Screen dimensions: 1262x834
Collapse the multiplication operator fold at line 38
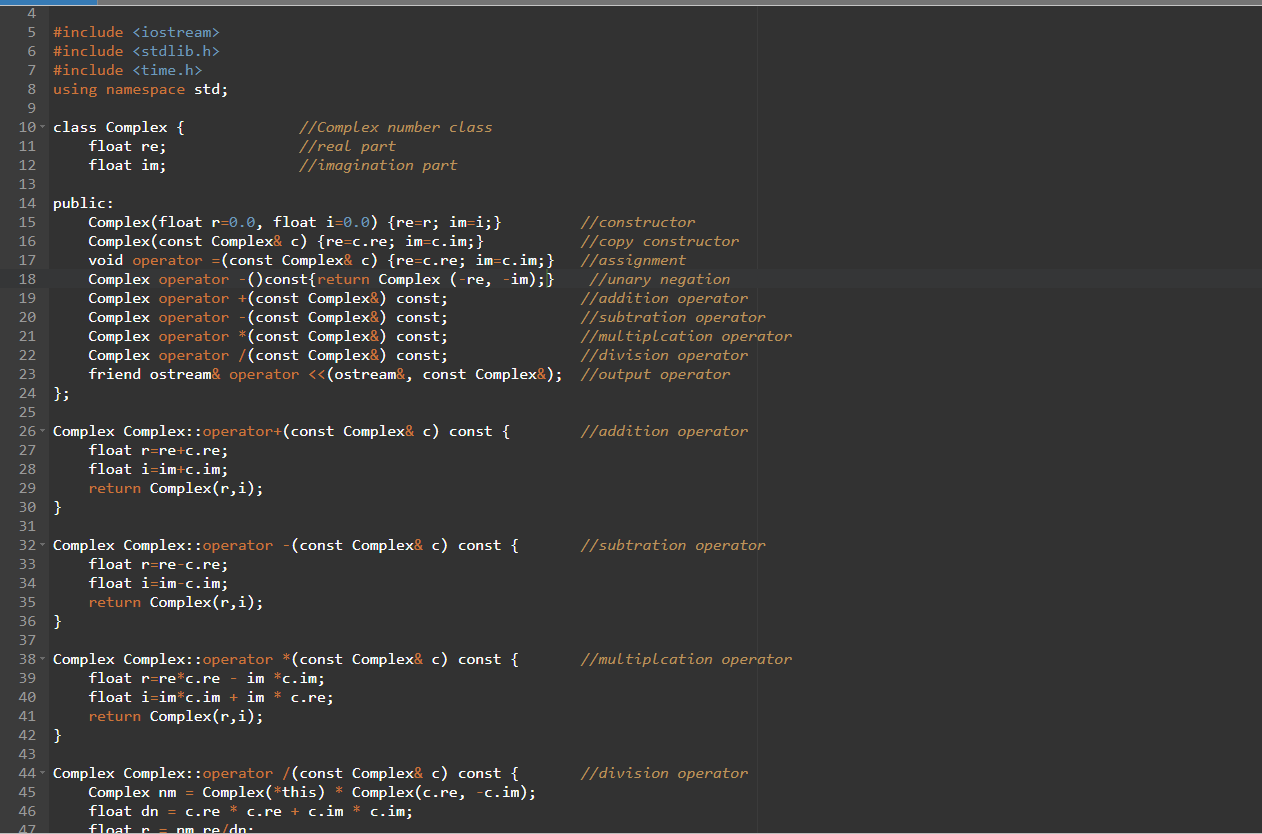[44, 659]
